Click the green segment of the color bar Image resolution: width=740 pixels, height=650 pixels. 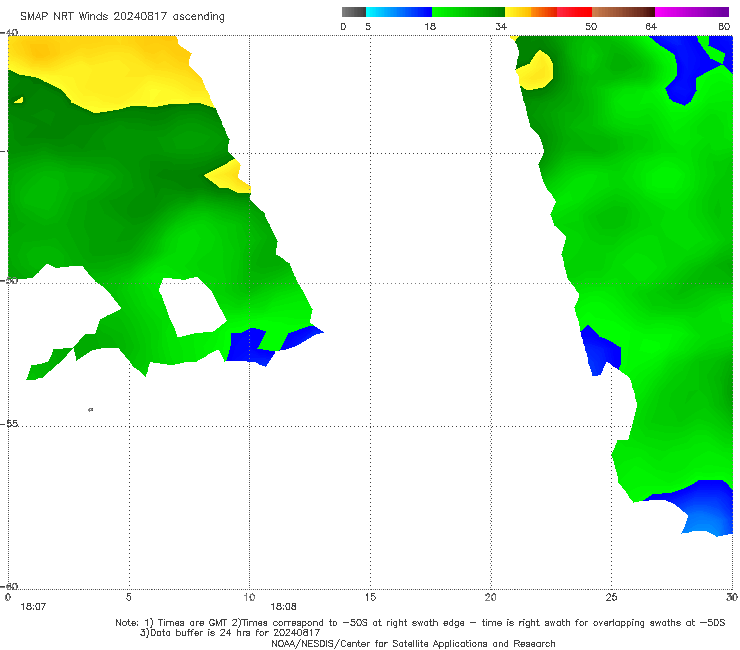tap(468, 12)
